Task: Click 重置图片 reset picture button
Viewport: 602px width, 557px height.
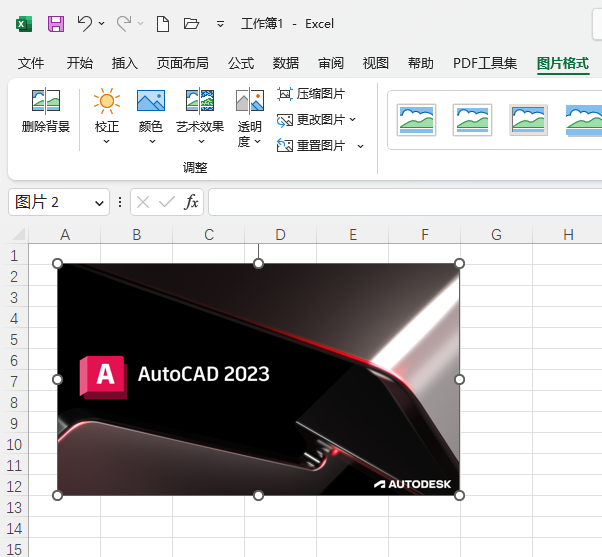Action: click(311, 146)
